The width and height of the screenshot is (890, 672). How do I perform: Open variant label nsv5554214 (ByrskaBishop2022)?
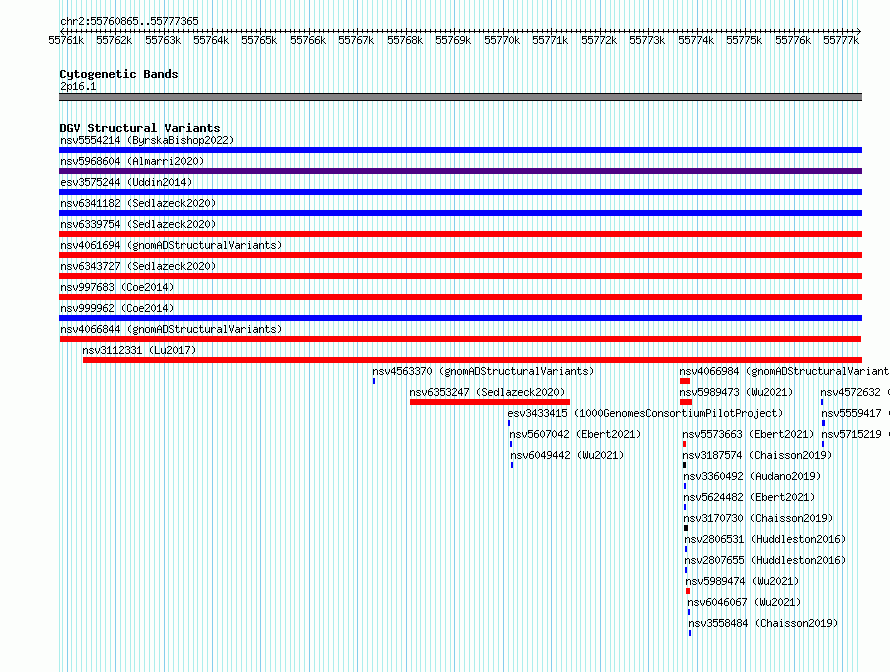click(147, 140)
